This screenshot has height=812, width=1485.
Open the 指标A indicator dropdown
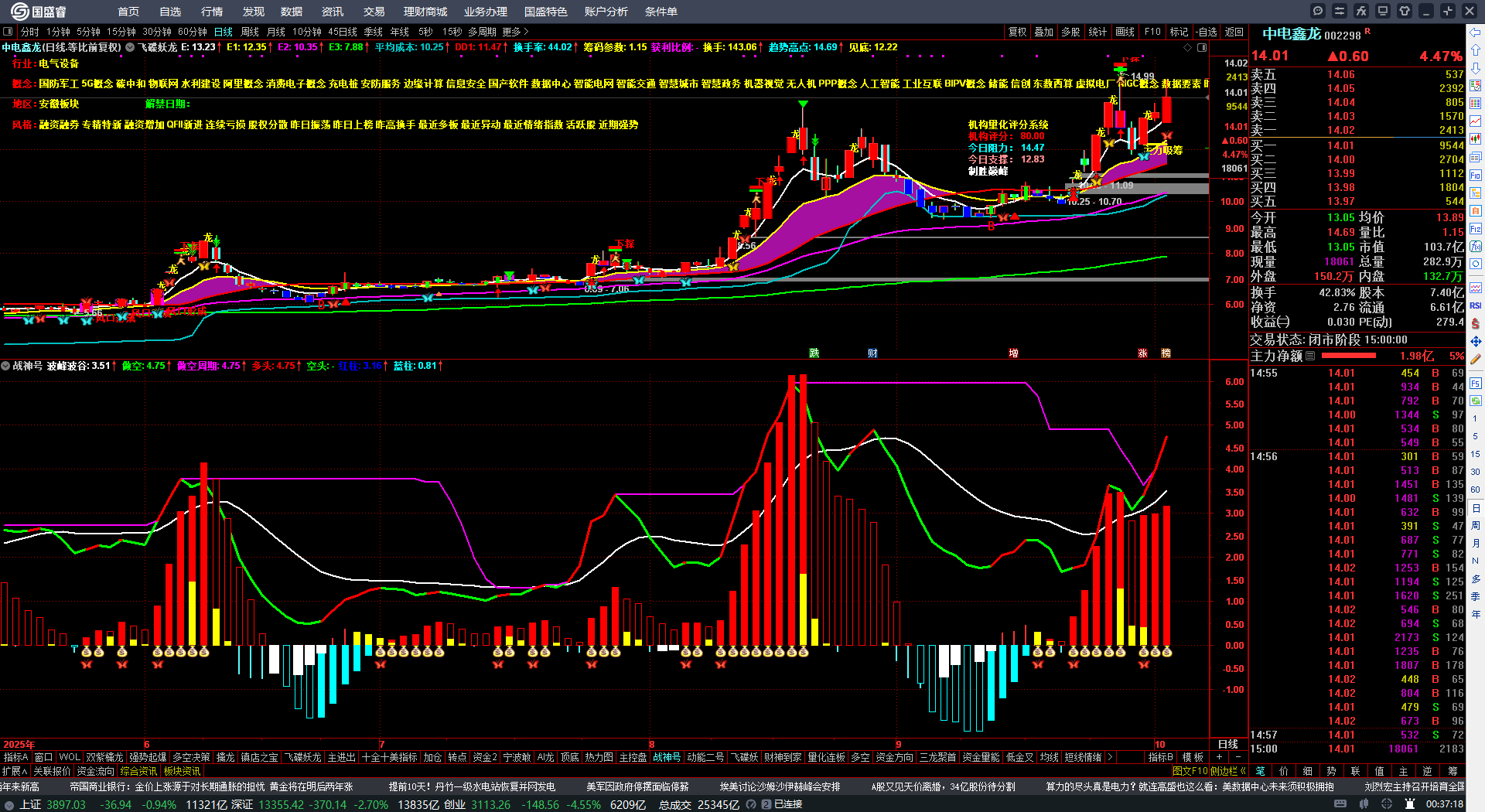(x=16, y=757)
